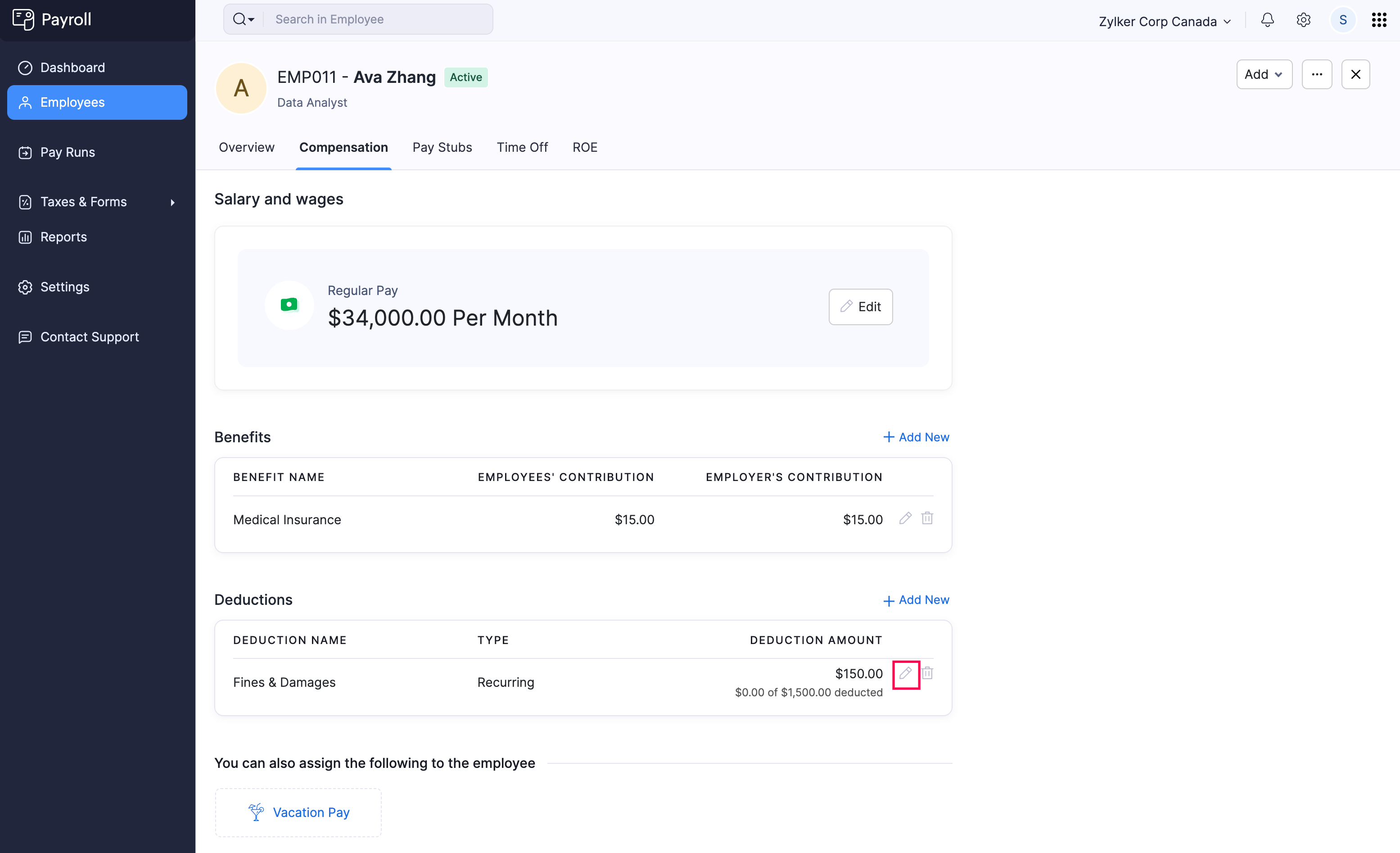
Task: Open Reports from the sidebar
Action: click(63, 237)
